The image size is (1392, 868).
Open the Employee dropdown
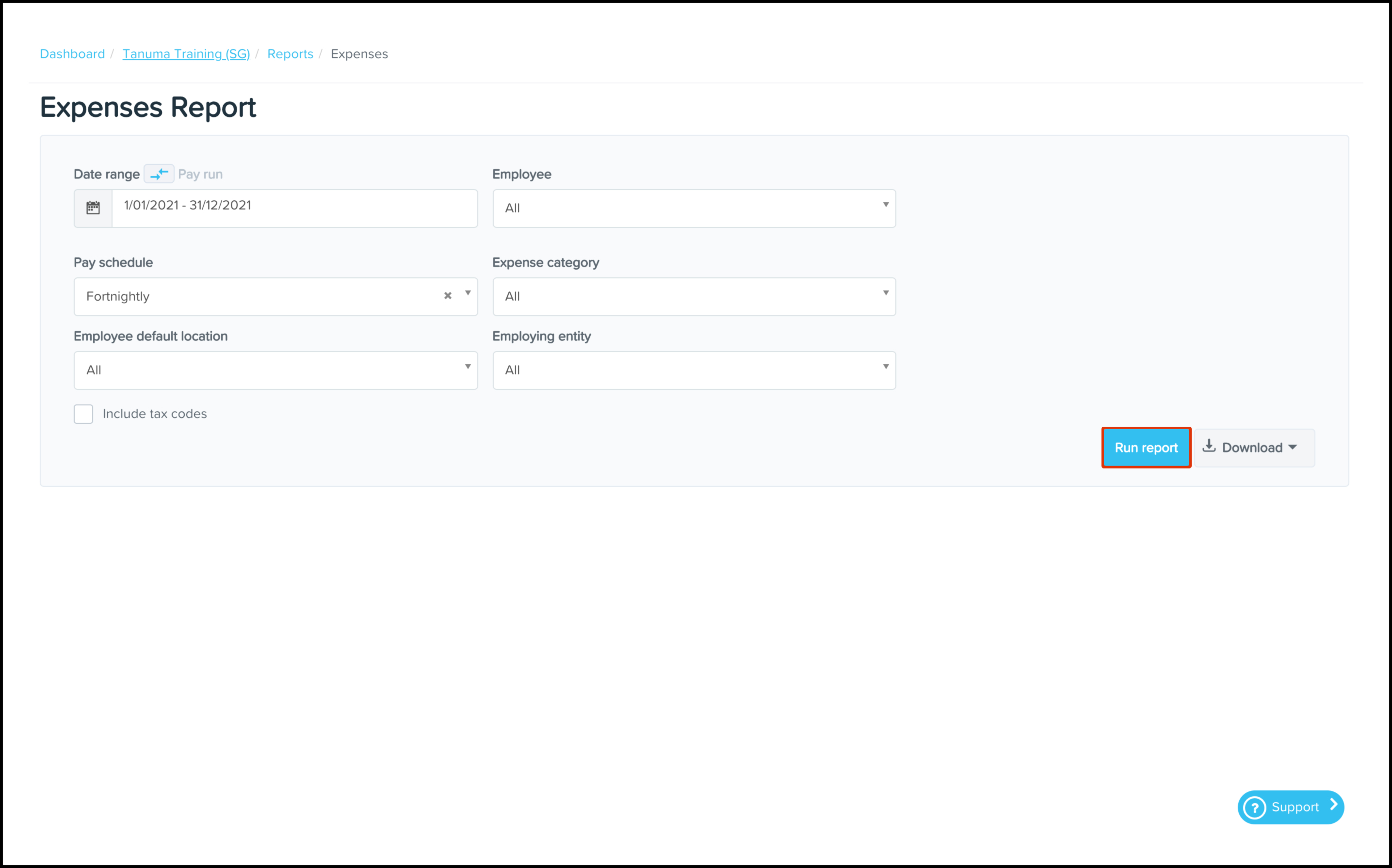point(694,209)
